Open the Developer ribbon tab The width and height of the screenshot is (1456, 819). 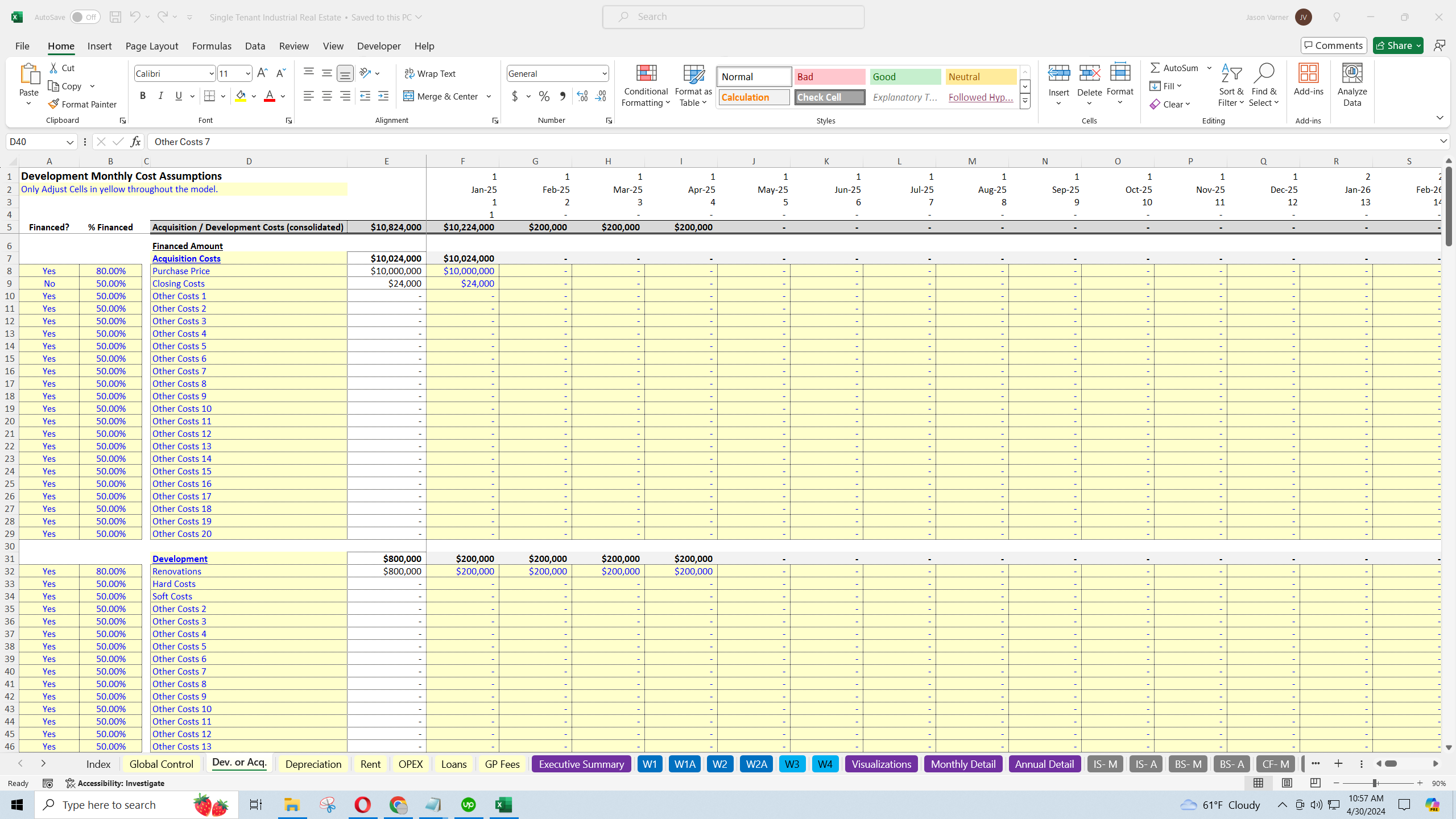click(x=379, y=46)
